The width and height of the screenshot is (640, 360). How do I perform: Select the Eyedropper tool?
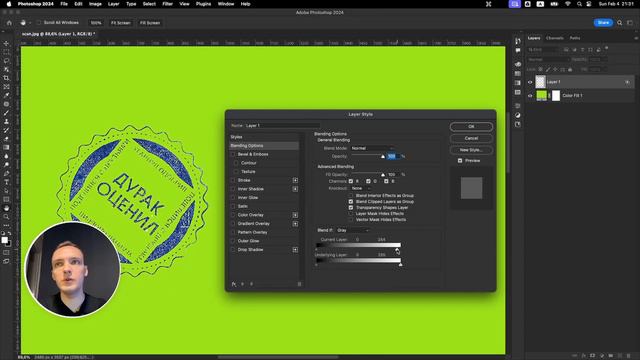tap(6, 95)
